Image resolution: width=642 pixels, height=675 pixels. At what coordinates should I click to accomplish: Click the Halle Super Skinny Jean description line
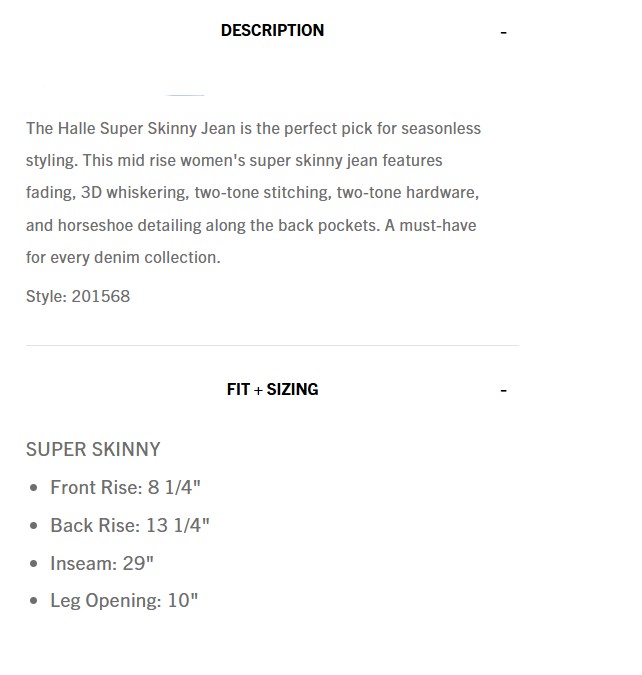pyautogui.click(x=253, y=128)
